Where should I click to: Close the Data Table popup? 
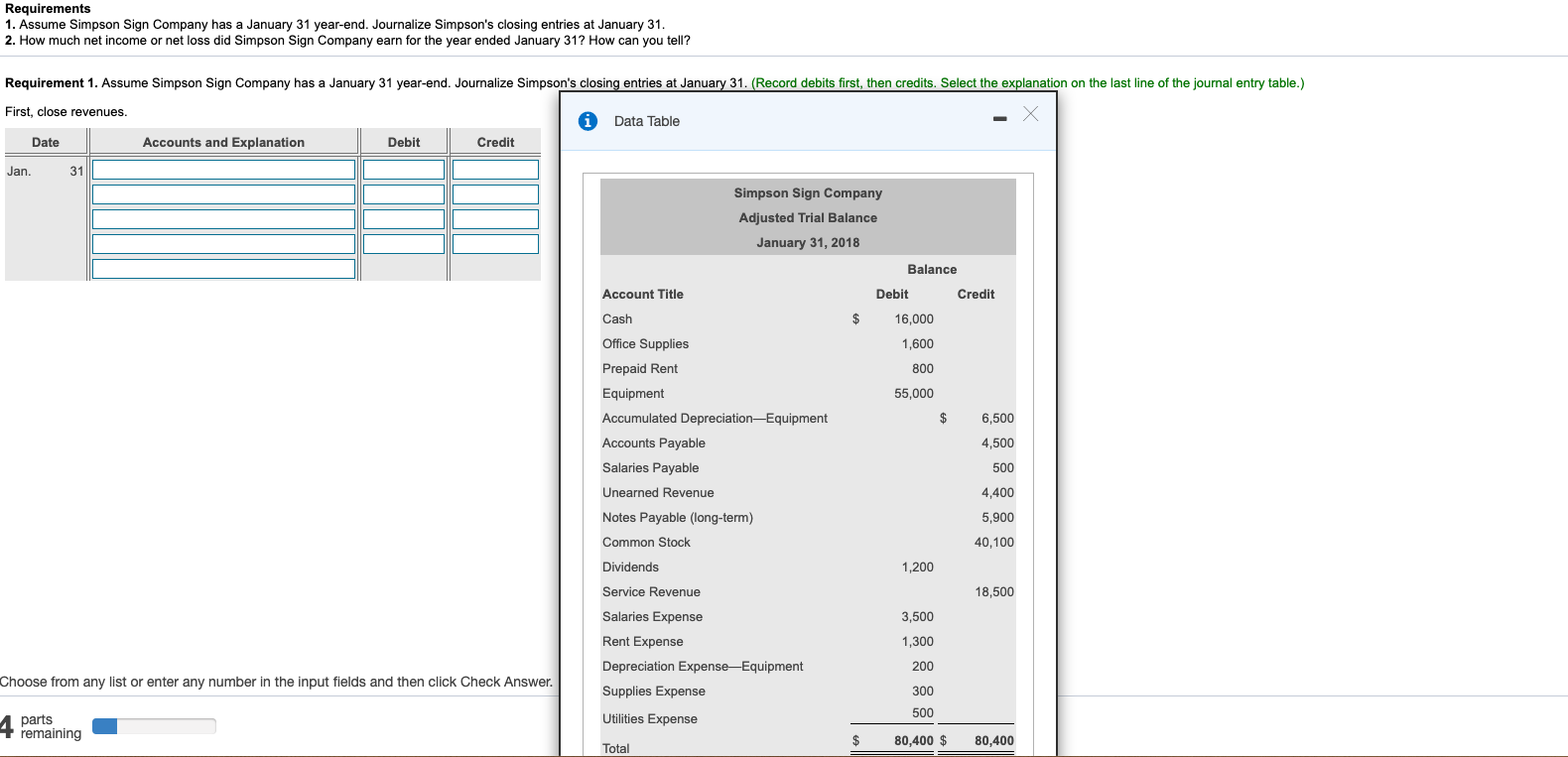(1031, 114)
